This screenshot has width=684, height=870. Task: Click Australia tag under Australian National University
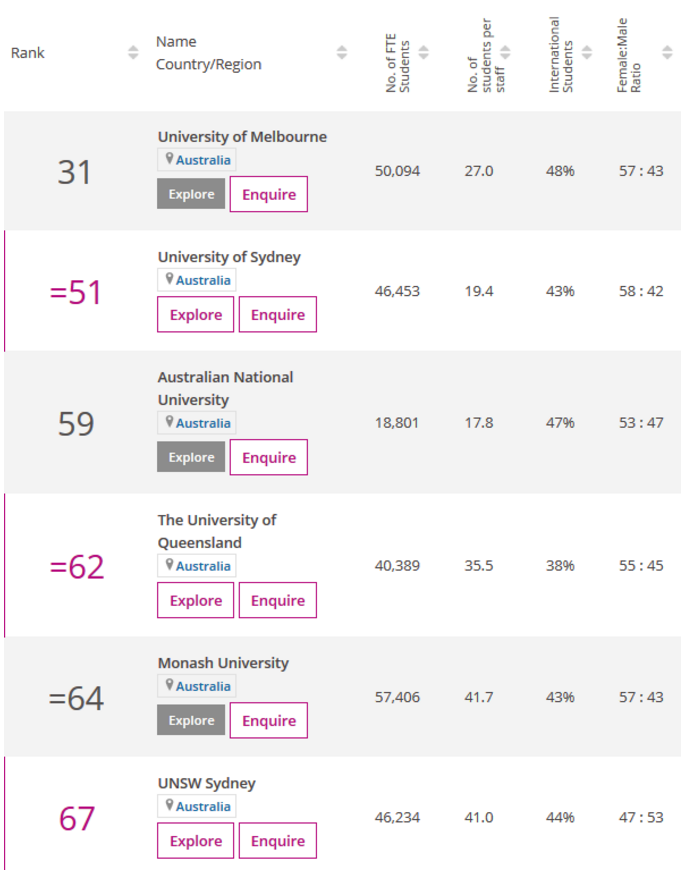(x=203, y=423)
